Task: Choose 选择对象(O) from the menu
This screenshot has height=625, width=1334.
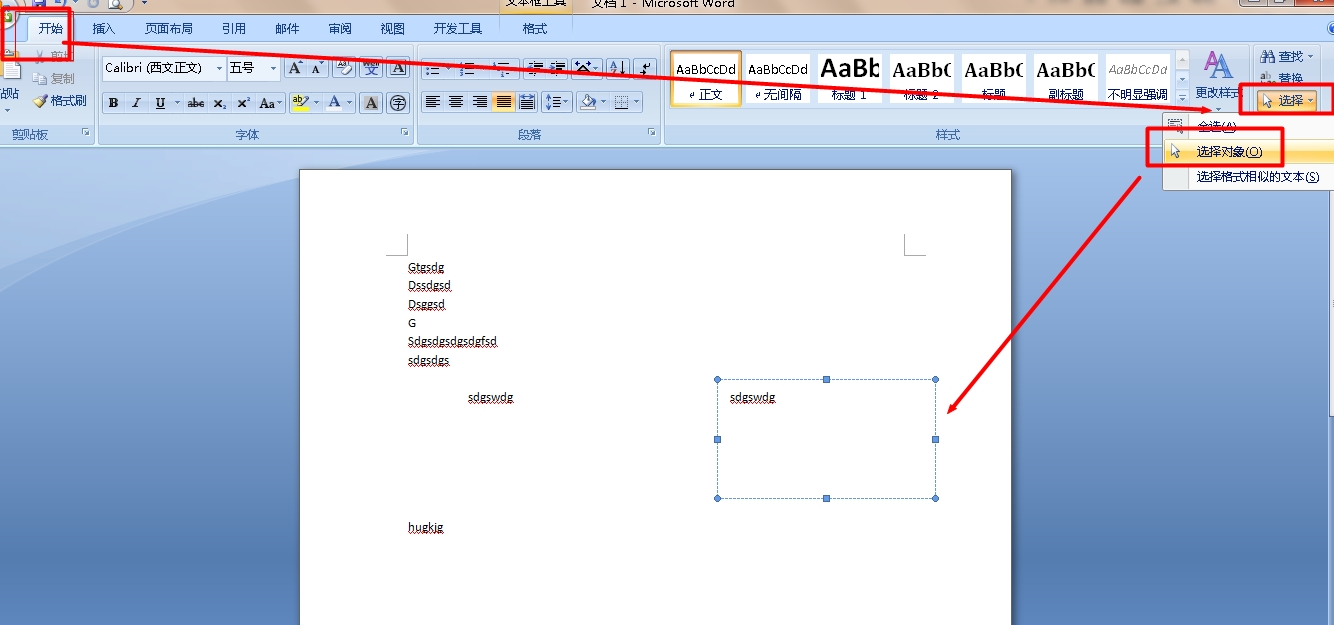Action: point(1248,152)
